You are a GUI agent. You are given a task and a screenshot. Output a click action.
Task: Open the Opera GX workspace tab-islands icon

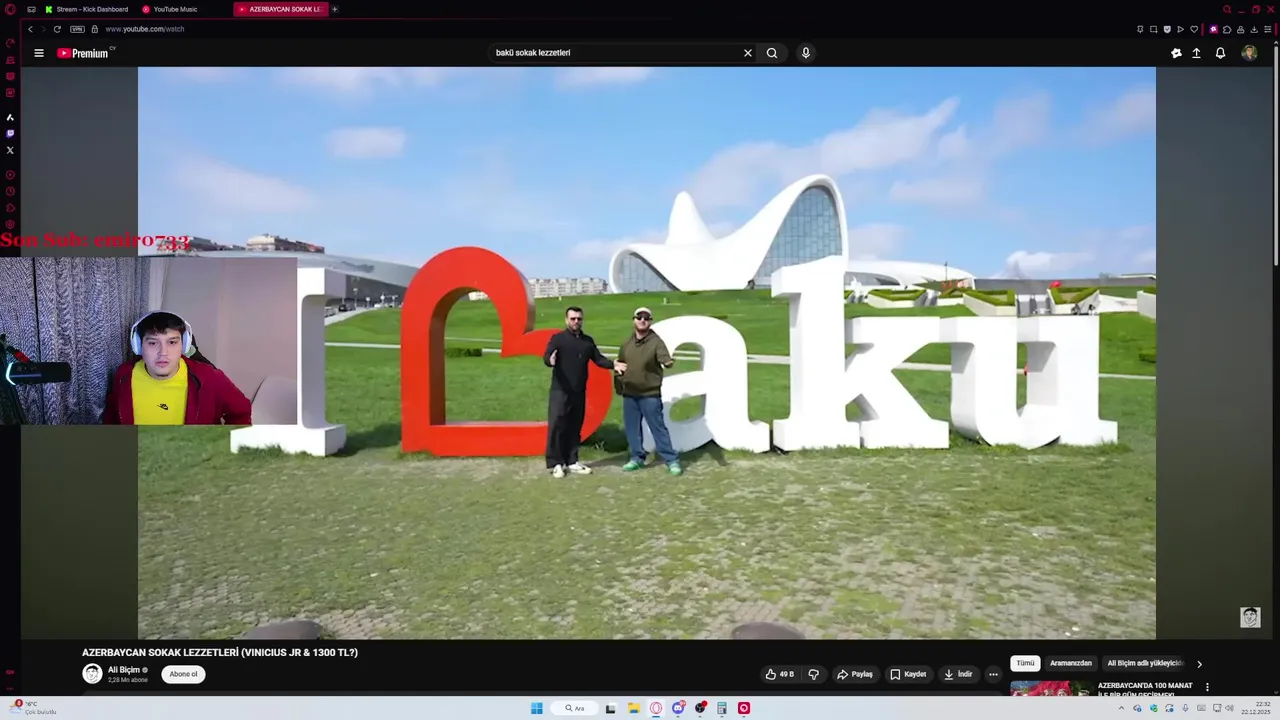pos(31,9)
